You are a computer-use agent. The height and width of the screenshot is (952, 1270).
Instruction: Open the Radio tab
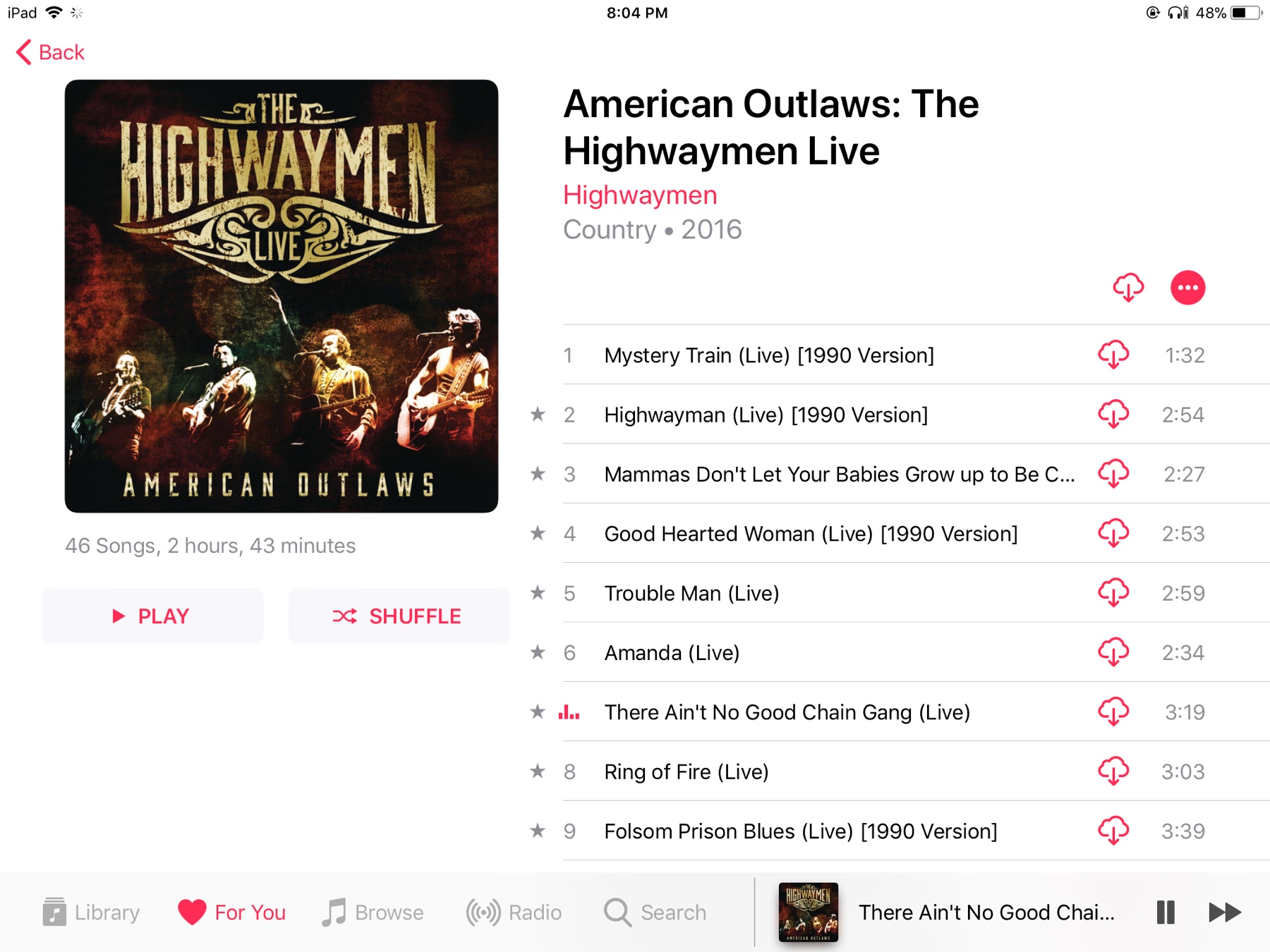pyautogui.click(x=514, y=913)
